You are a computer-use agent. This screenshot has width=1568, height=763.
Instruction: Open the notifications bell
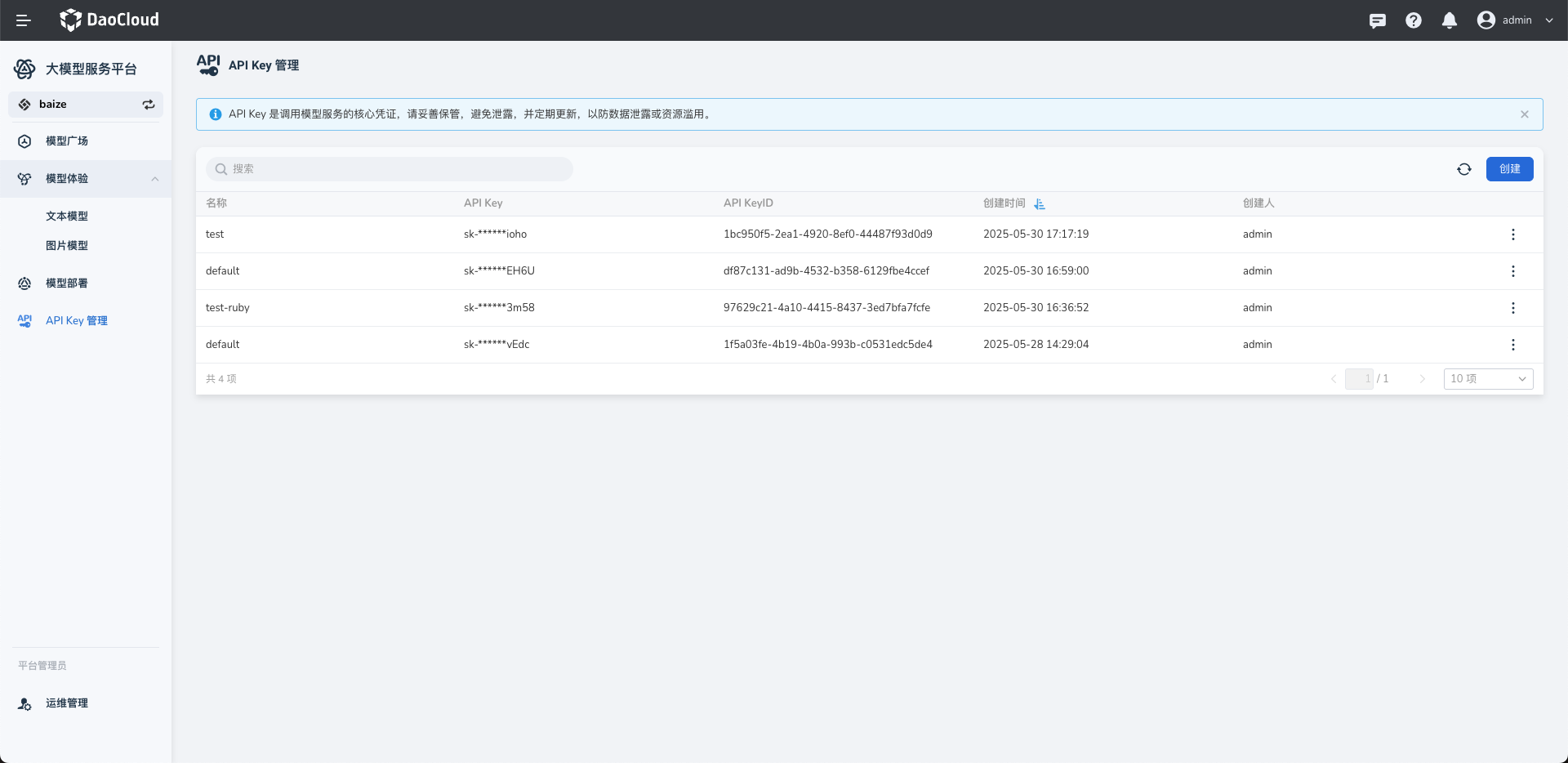click(1449, 20)
